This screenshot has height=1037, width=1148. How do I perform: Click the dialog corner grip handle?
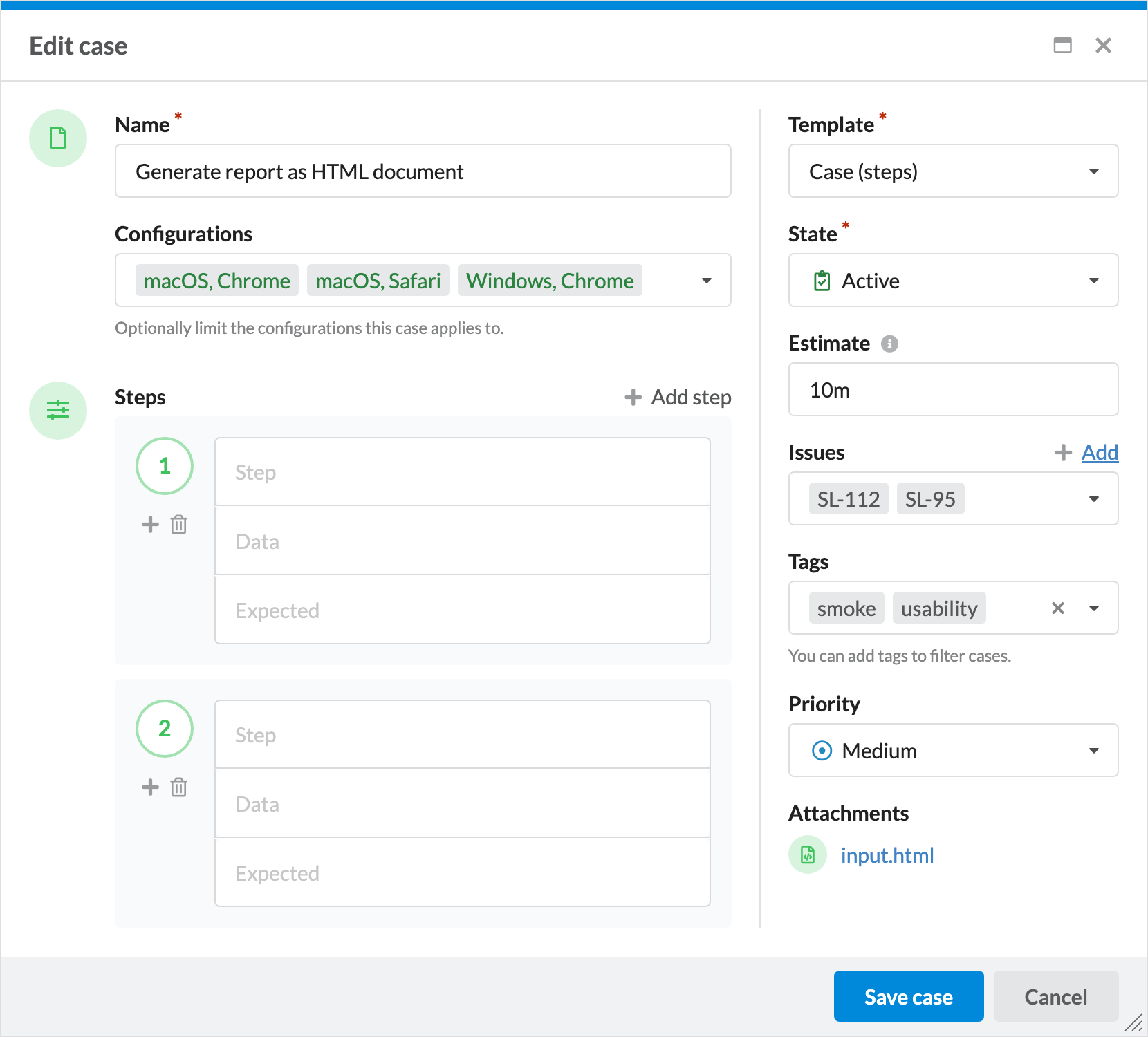1134,1022
